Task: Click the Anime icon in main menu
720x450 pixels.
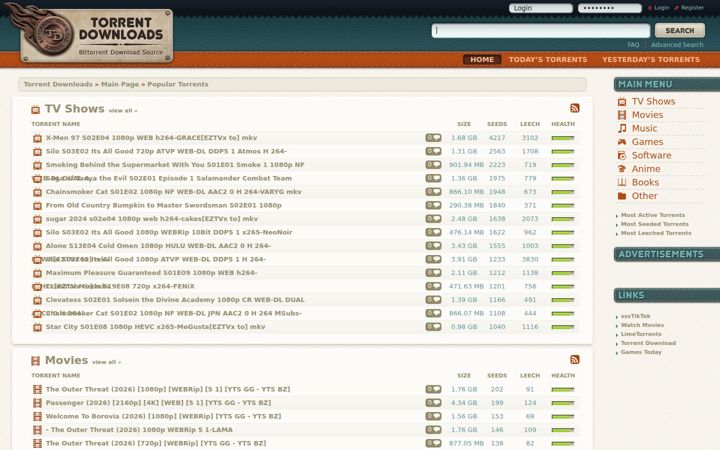Action: tap(622, 169)
